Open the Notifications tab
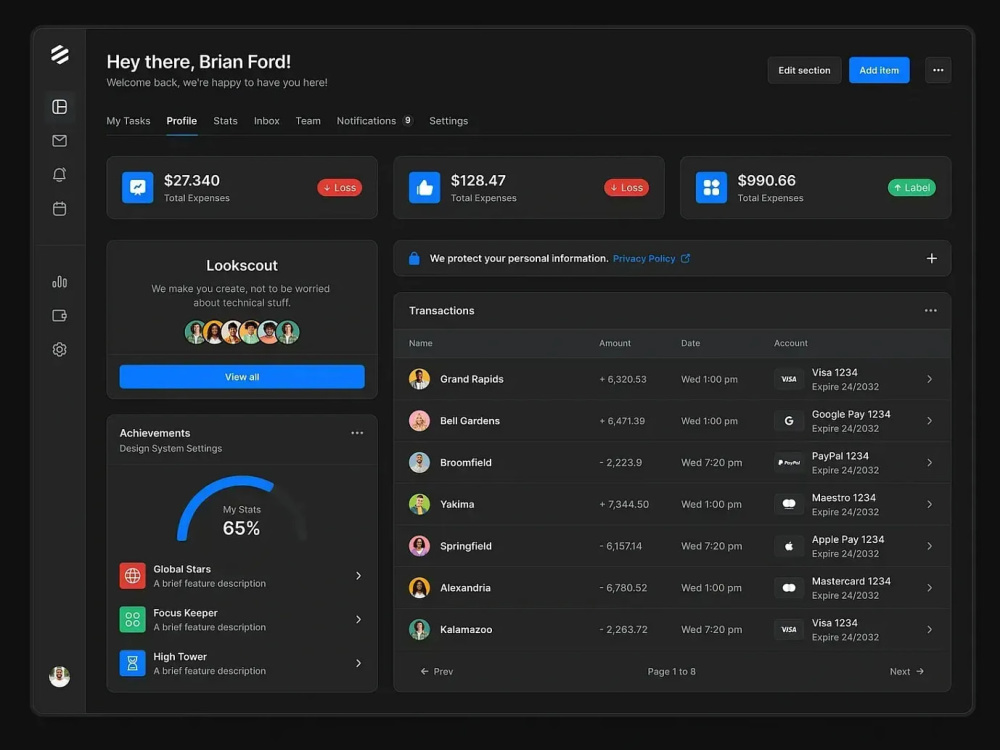The image size is (1000, 750). point(374,121)
